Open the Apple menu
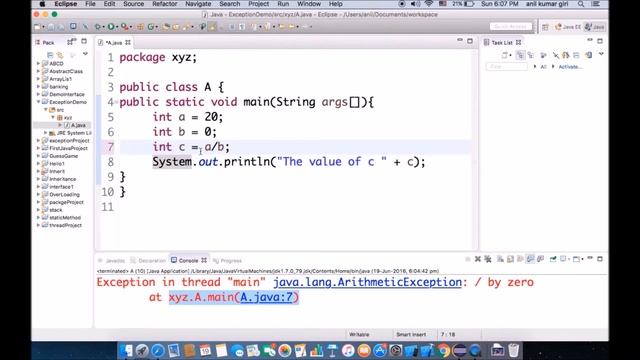 coord(42,4)
